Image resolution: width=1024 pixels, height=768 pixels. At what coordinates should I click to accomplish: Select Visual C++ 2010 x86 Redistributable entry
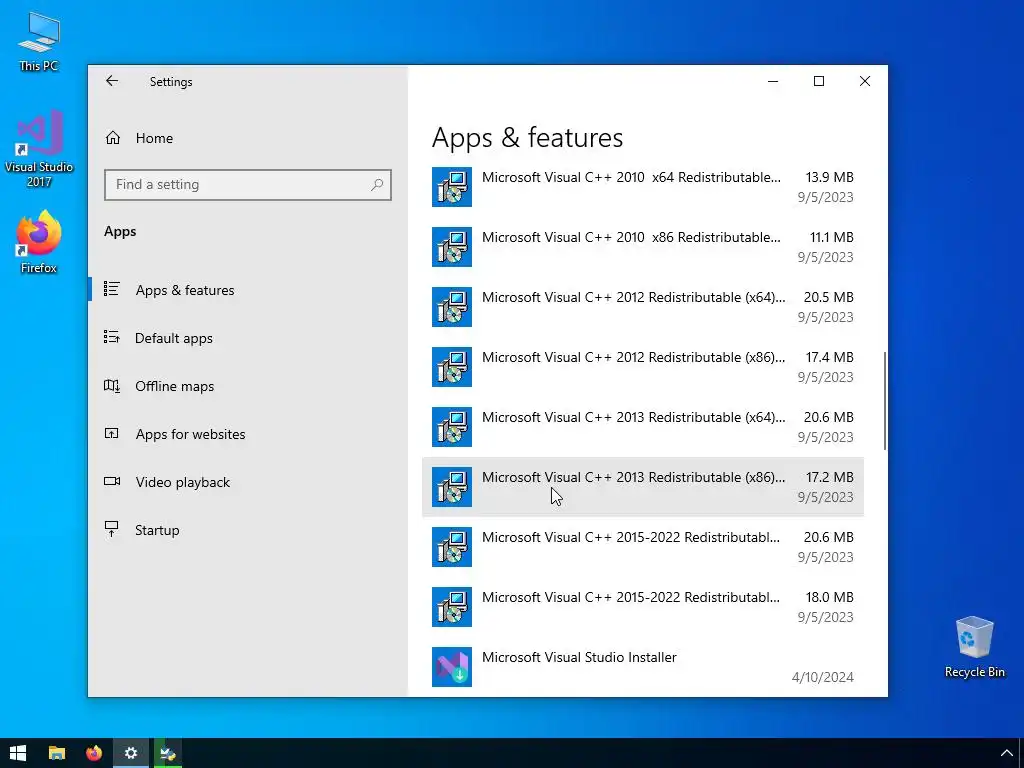coord(643,247)
